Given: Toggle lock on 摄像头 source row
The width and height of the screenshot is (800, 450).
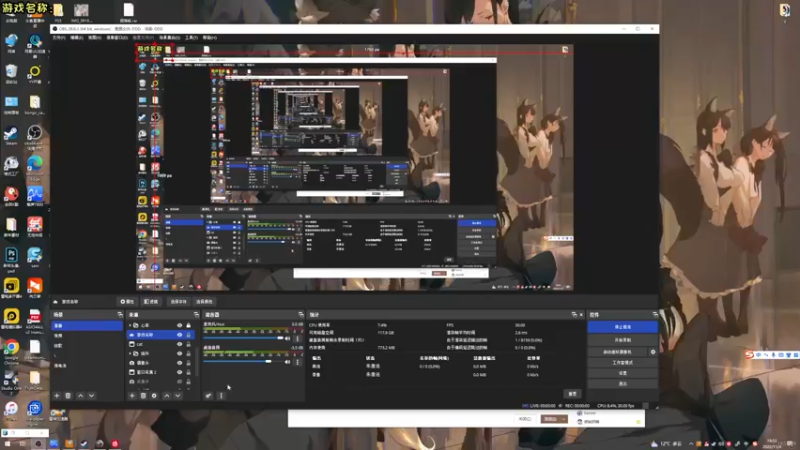Looking at the screenshot, I should (x=188, y=363).
